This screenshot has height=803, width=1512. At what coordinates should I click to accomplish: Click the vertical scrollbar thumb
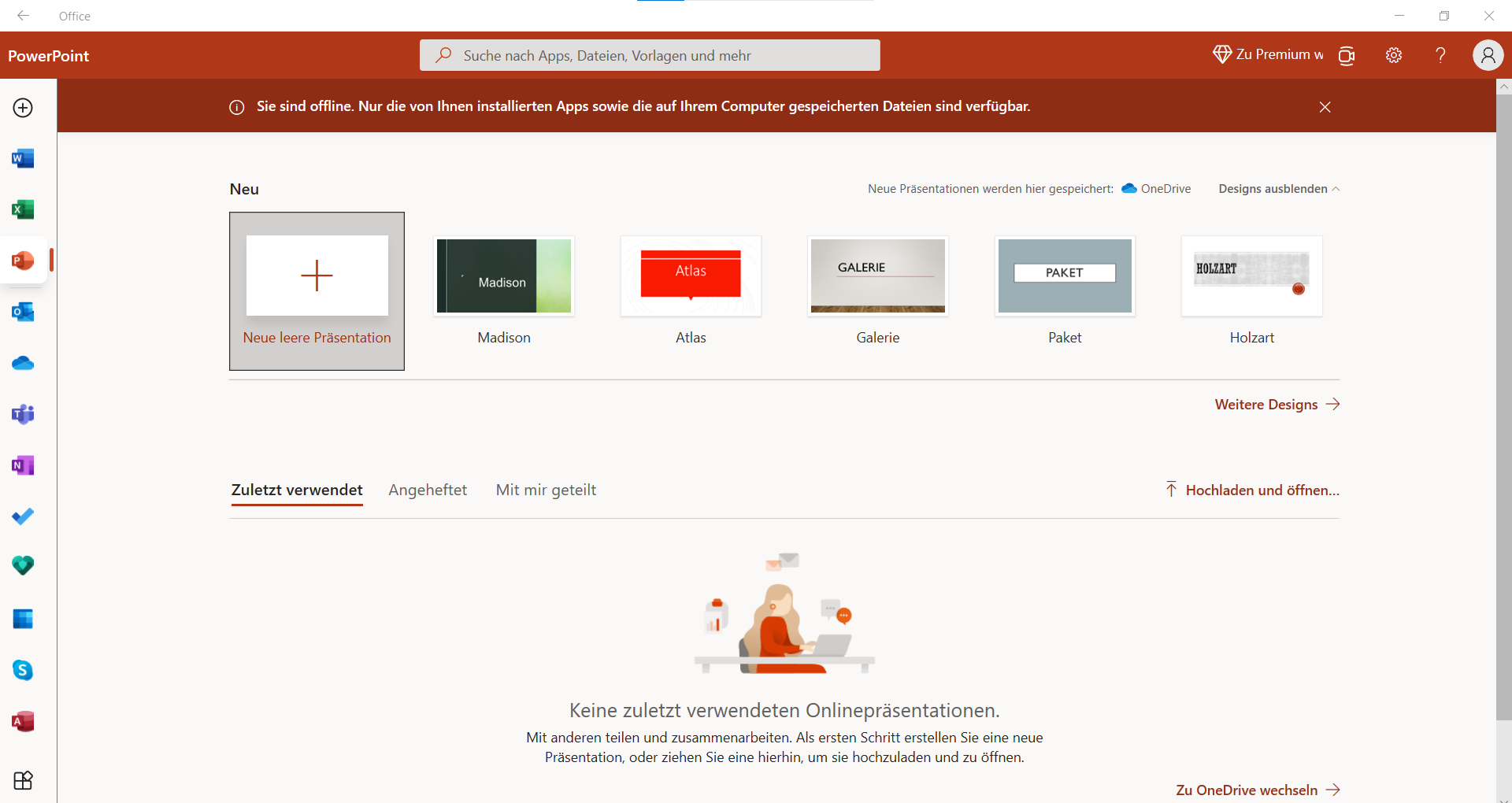click(x=1504, y=405)
